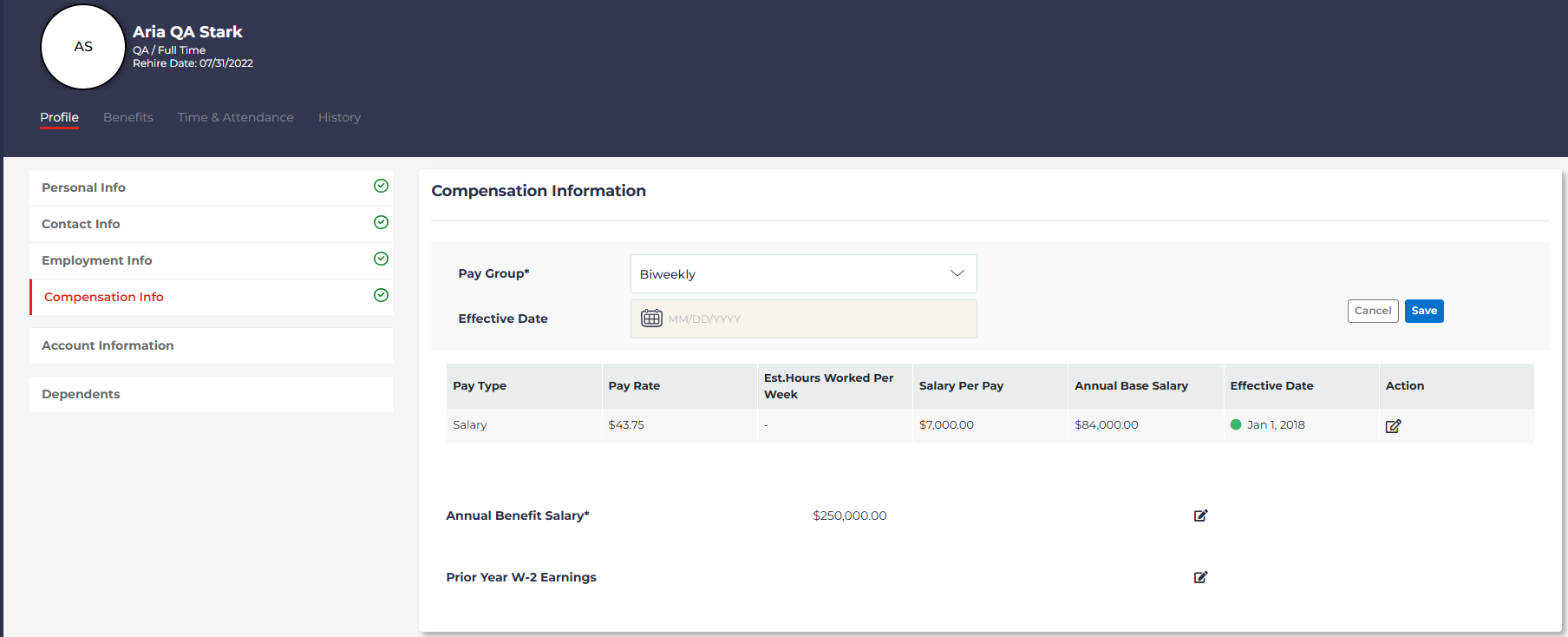Edit Prior Year W-2 Earnings
Screen dimensions: 1568x637
(1200, 577)
